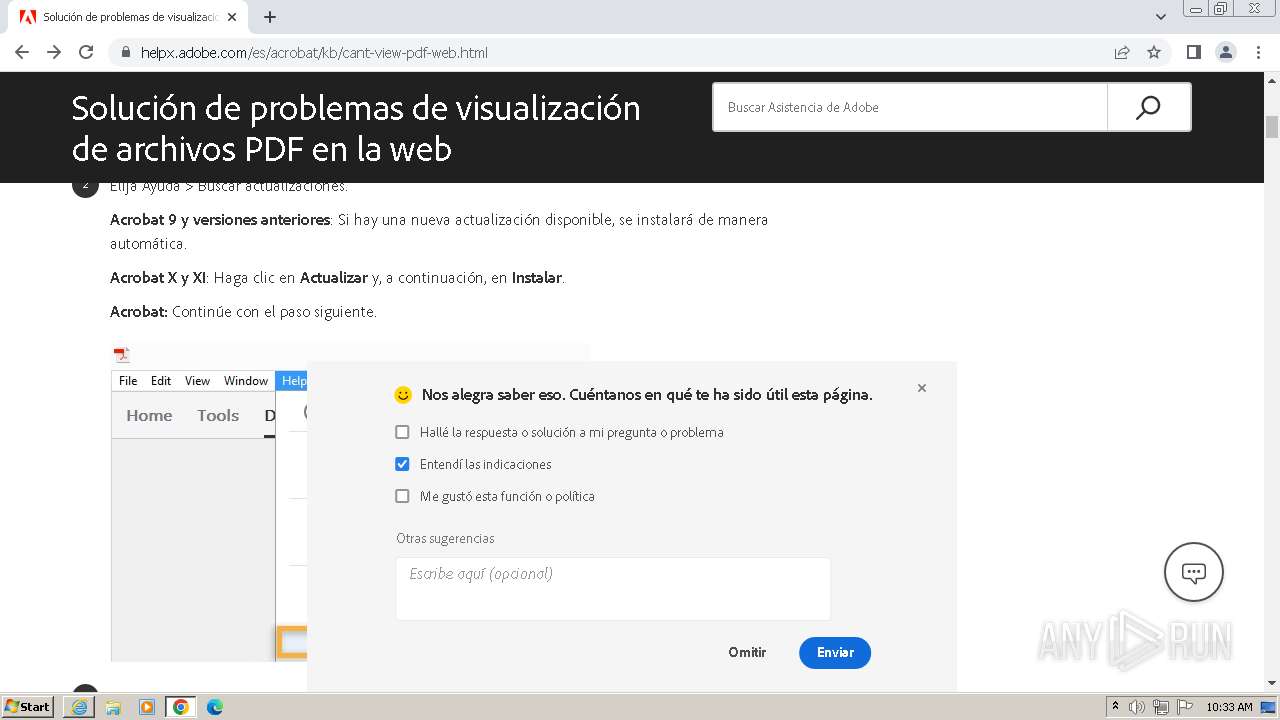Click the page title heading text

point(356,128)
